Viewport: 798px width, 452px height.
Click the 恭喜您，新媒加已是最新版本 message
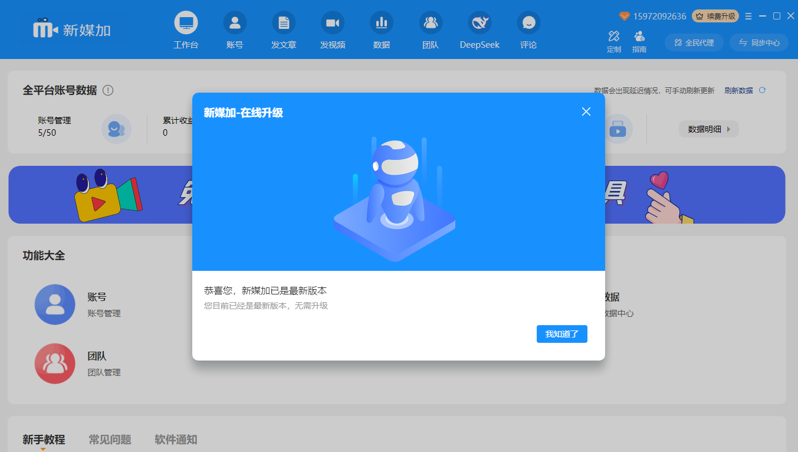click(x=265, y=291)
